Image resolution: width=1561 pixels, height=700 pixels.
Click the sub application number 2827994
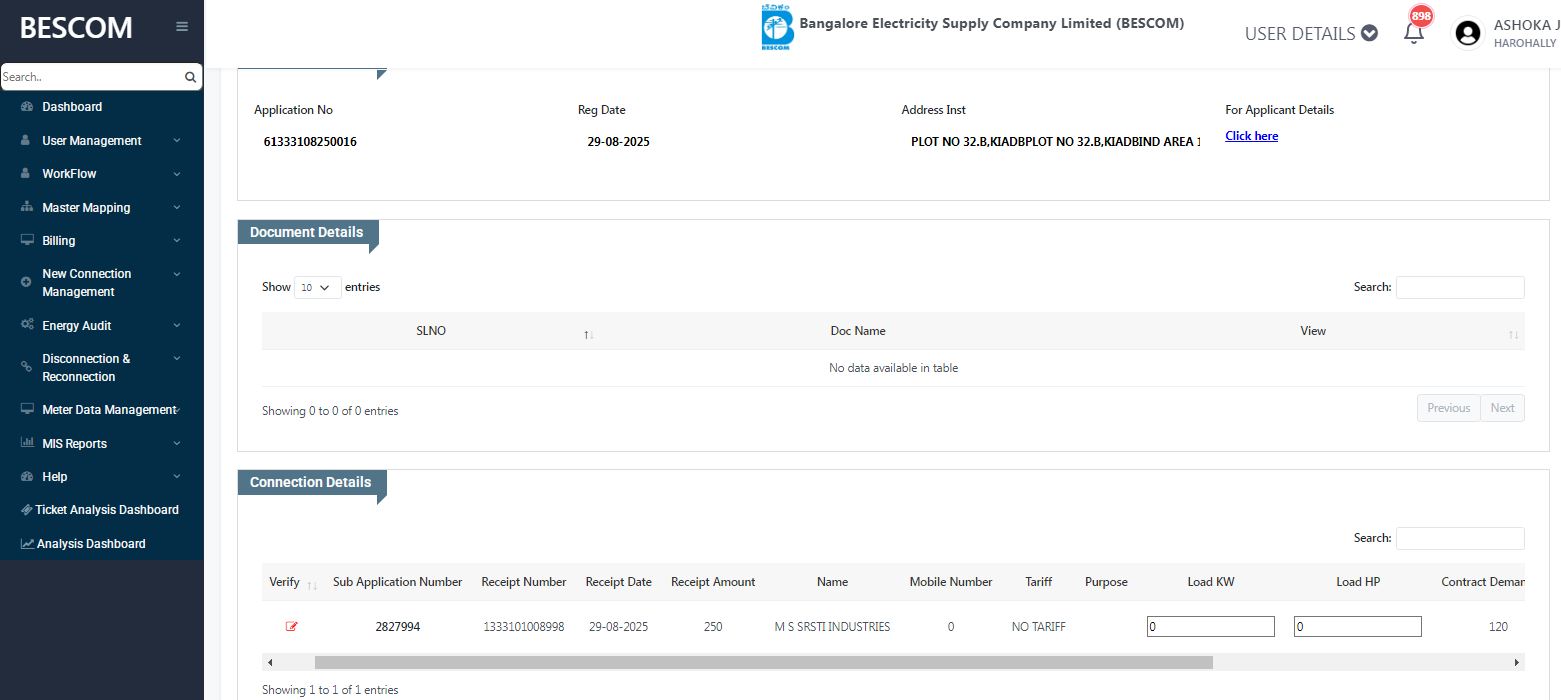click(398, 627)
